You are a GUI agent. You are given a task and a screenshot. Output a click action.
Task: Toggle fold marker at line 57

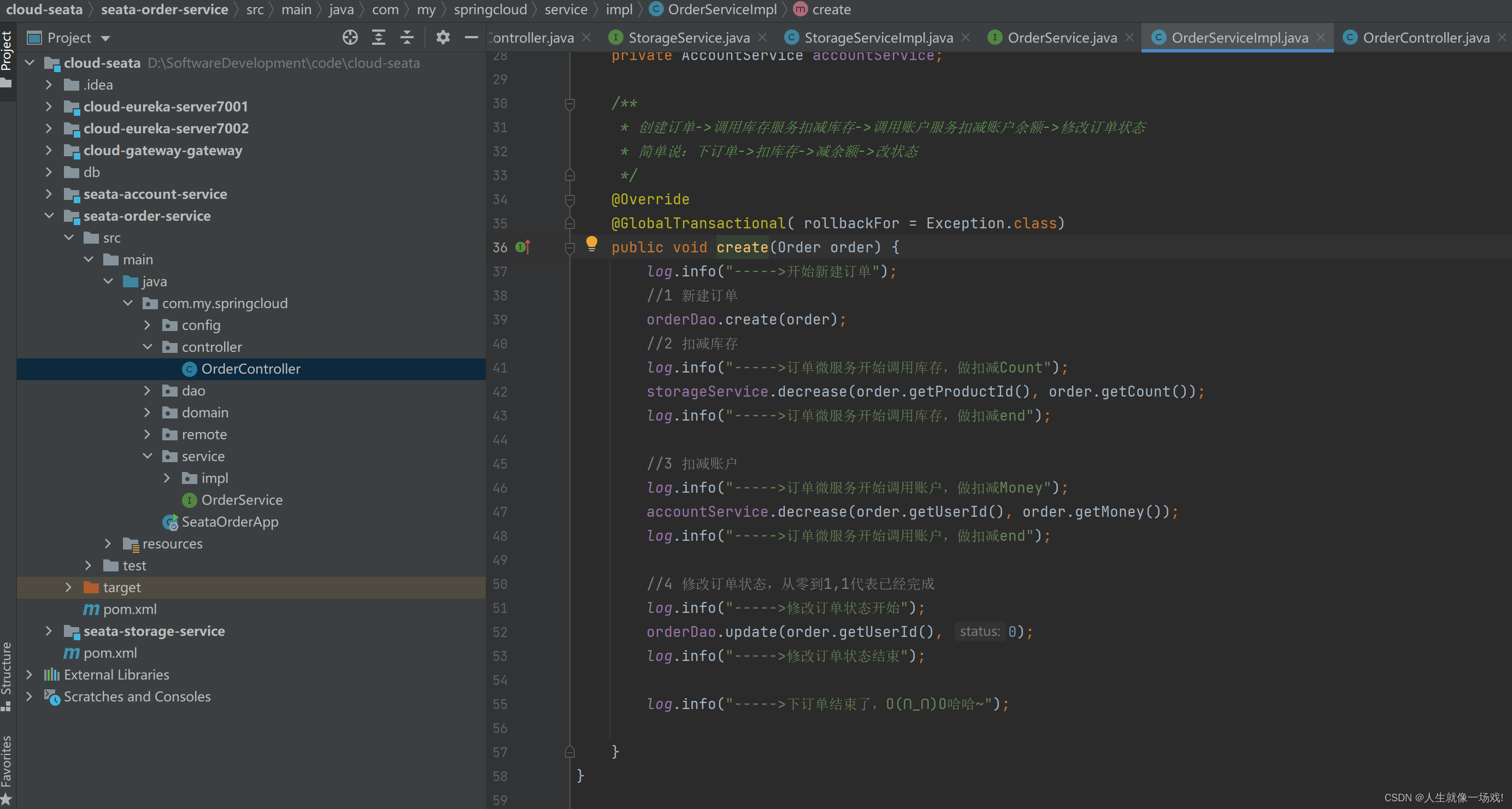coord(569,752)
